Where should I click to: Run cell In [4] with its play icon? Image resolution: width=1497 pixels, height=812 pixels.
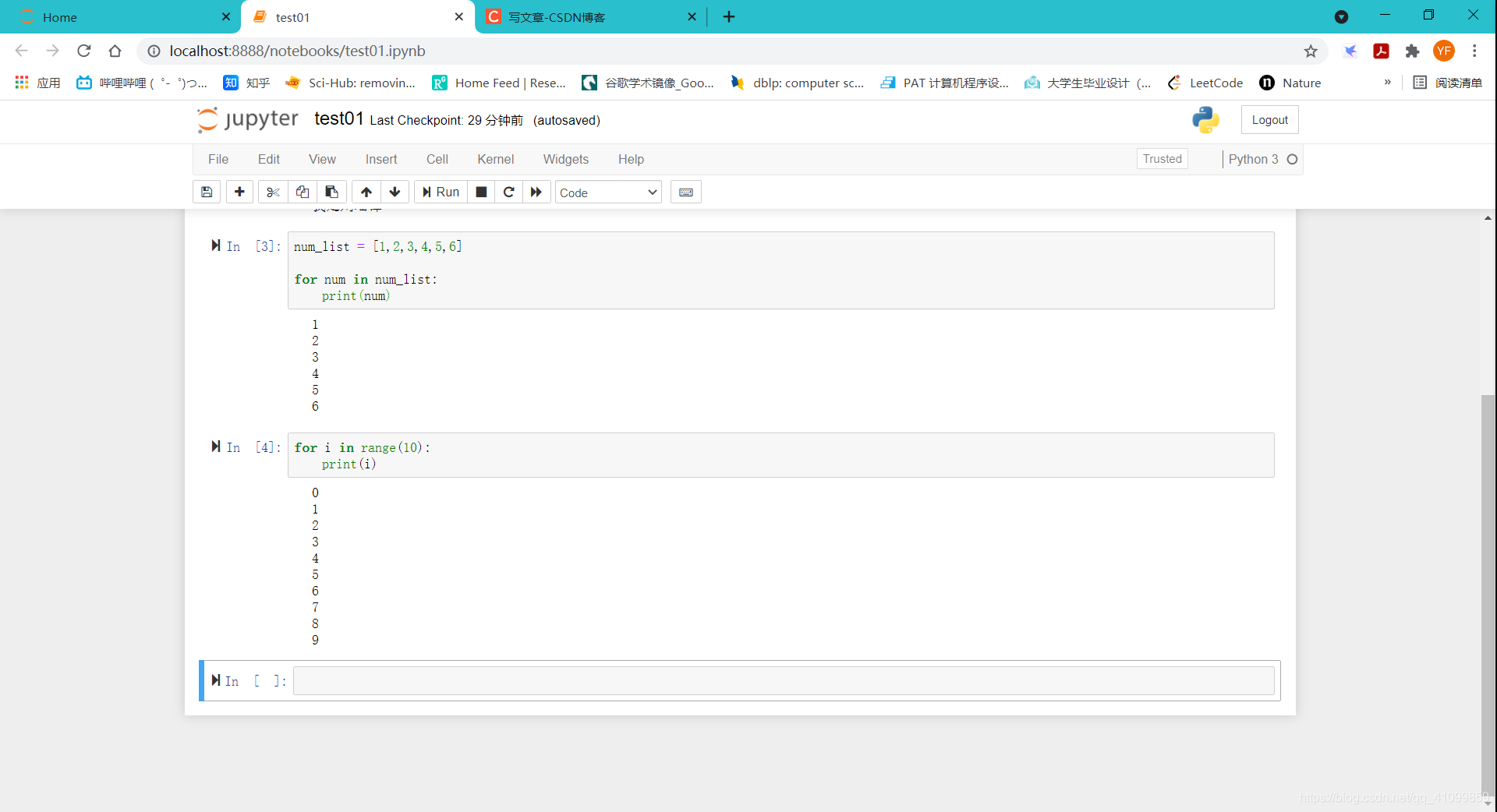[x=216, y=447]
